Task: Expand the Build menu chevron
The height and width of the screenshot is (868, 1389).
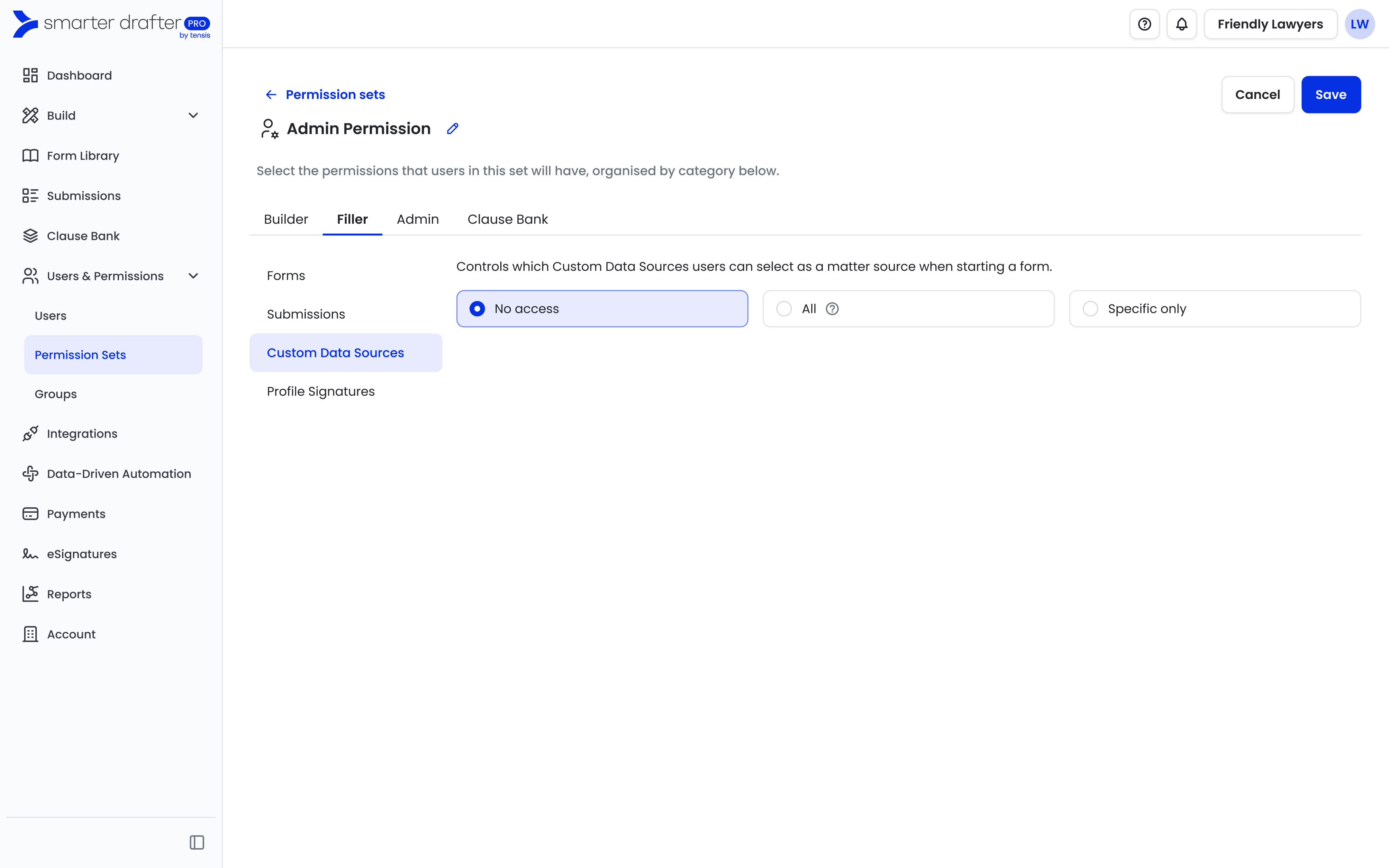Action: [x=194, y=115]
